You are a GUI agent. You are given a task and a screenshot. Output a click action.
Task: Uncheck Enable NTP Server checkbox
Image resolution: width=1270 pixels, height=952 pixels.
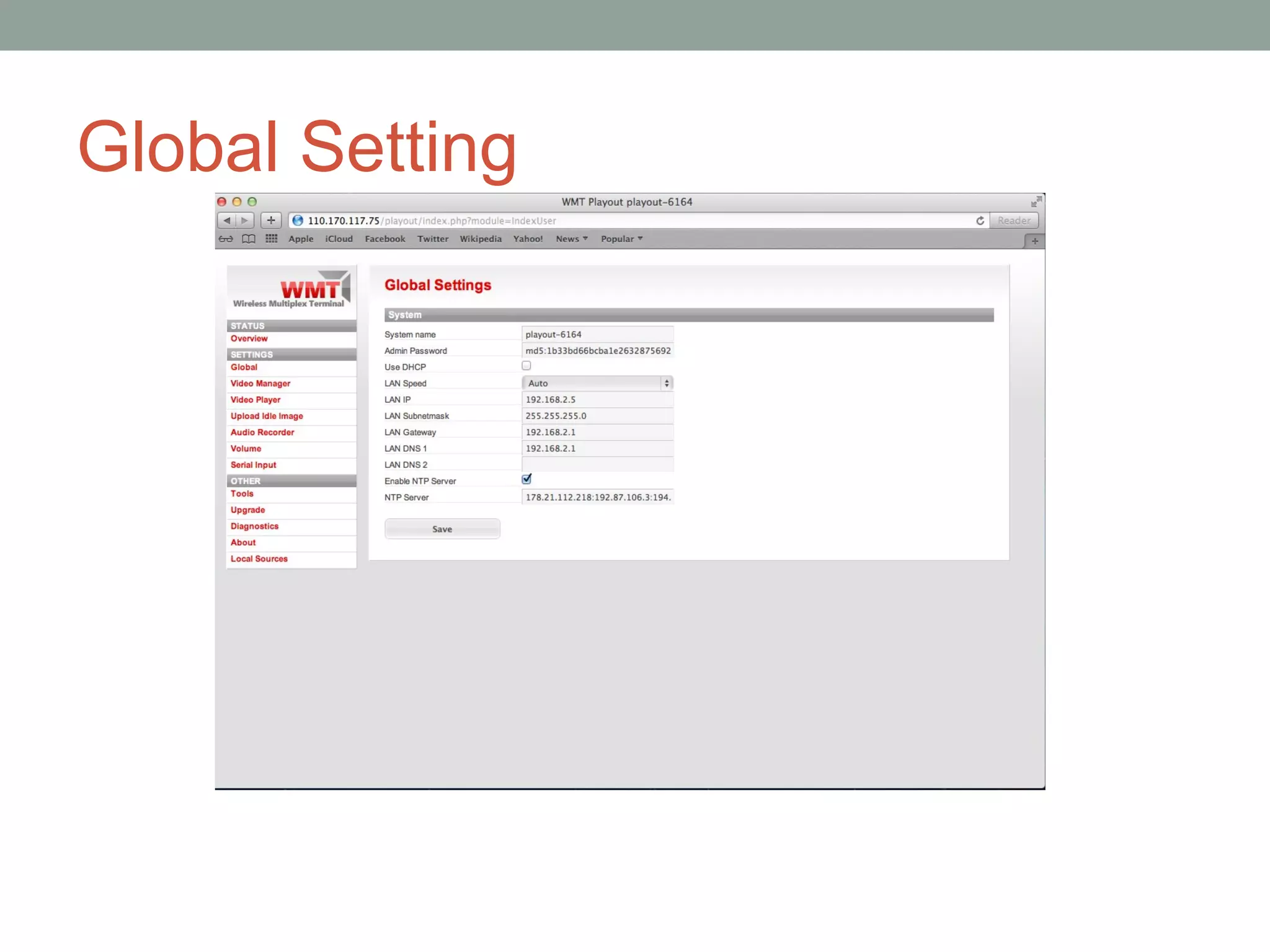[x=526, y=479]
